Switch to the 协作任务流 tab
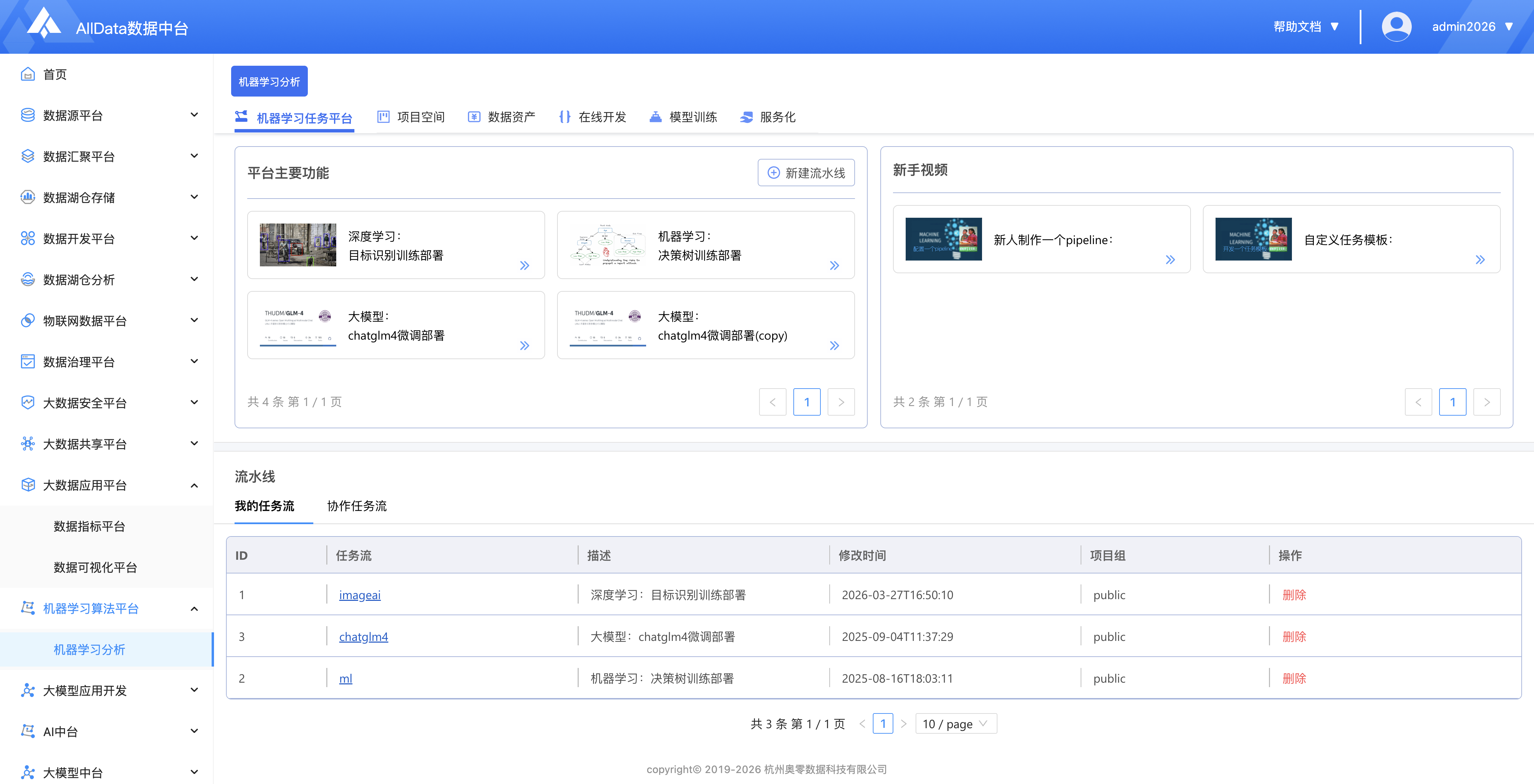Image resolution: width=1534 pixels, height=784 pixels. (357, 506)
